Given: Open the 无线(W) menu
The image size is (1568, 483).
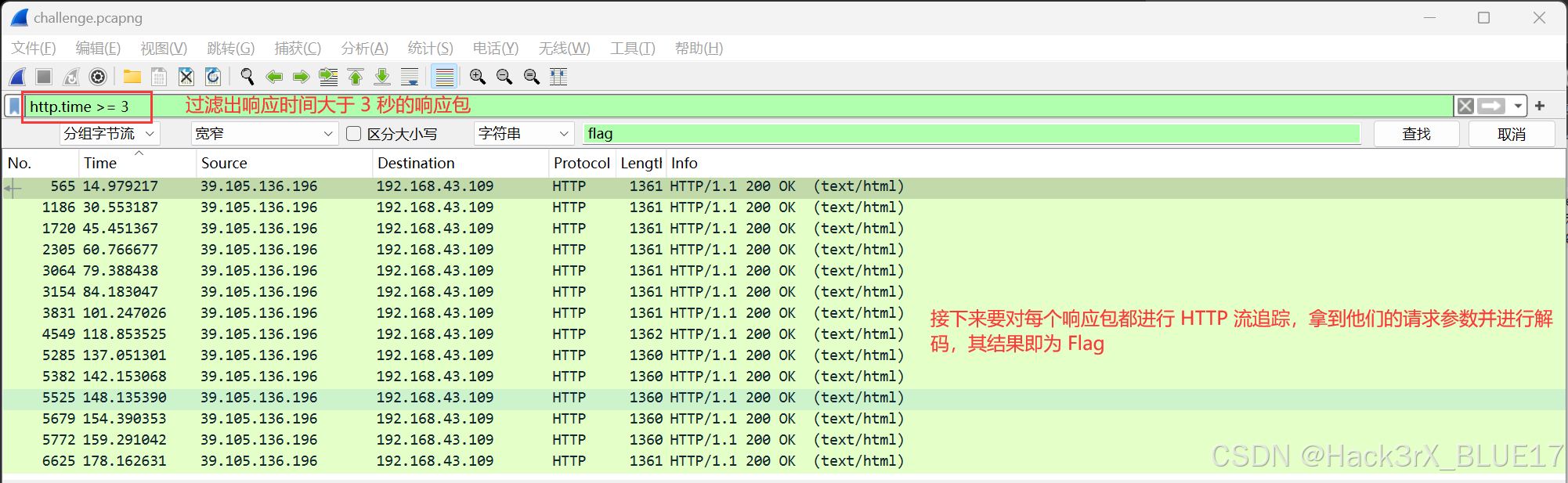Looking at the screenshot, I should tap(565, 49).
